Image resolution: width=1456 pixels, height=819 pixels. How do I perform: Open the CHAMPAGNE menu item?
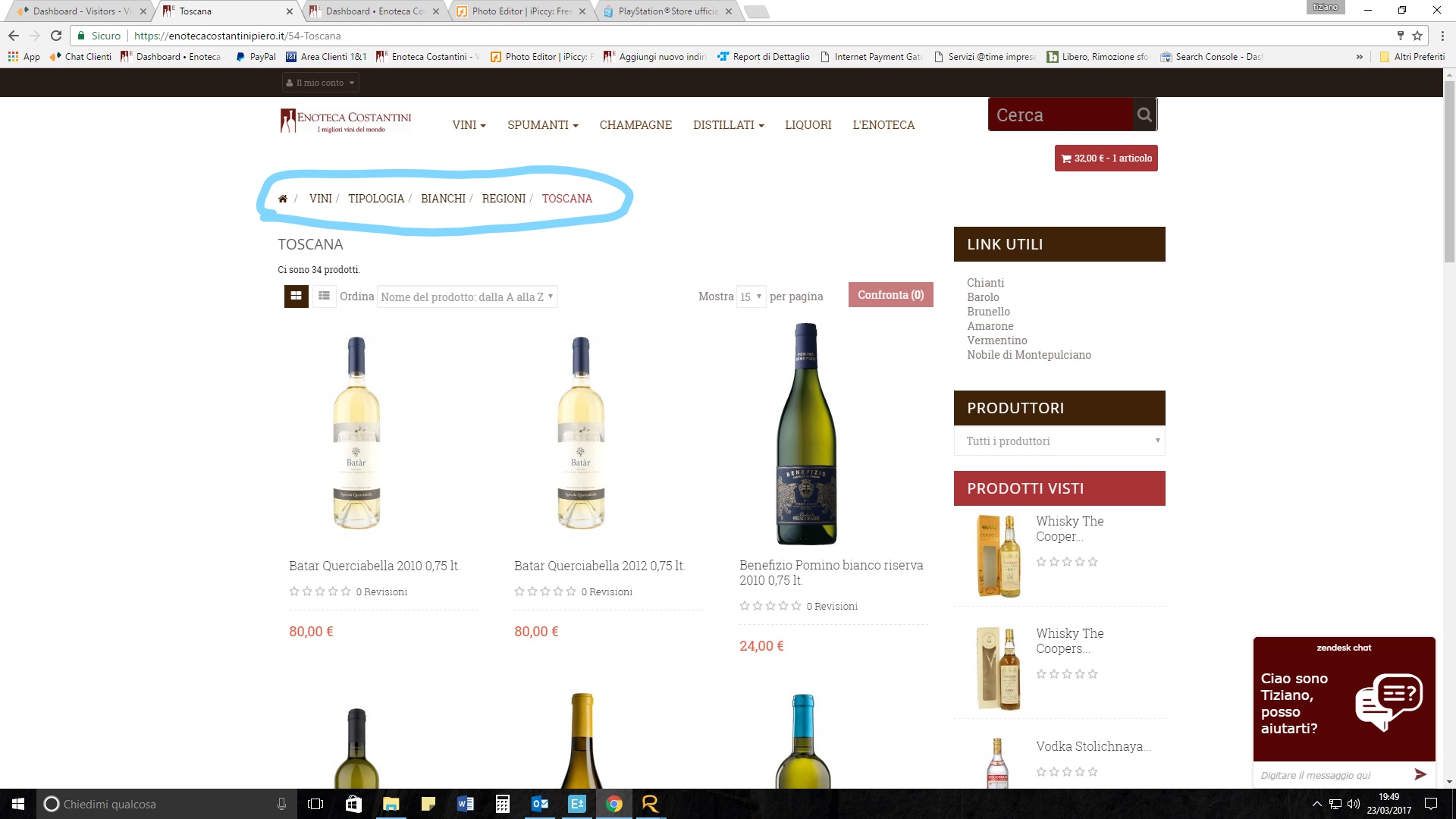pos(635,125)
